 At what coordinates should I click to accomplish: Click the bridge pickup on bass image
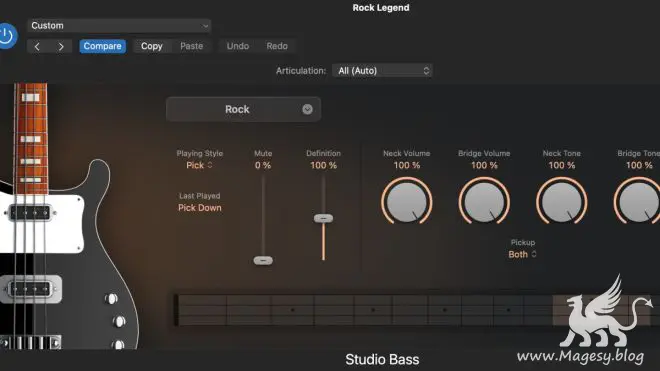(31, 289)
